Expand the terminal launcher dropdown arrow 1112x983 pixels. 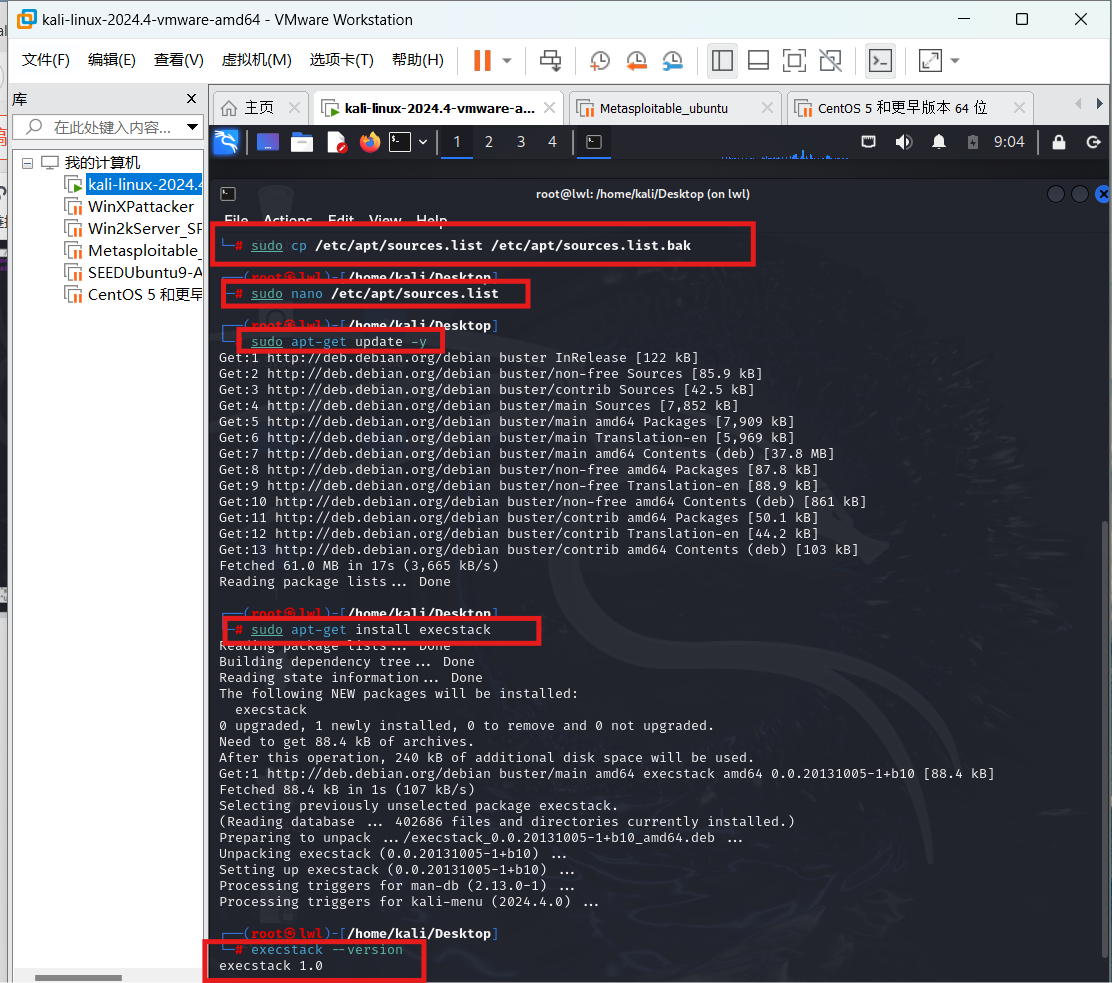tap(423, 143)
